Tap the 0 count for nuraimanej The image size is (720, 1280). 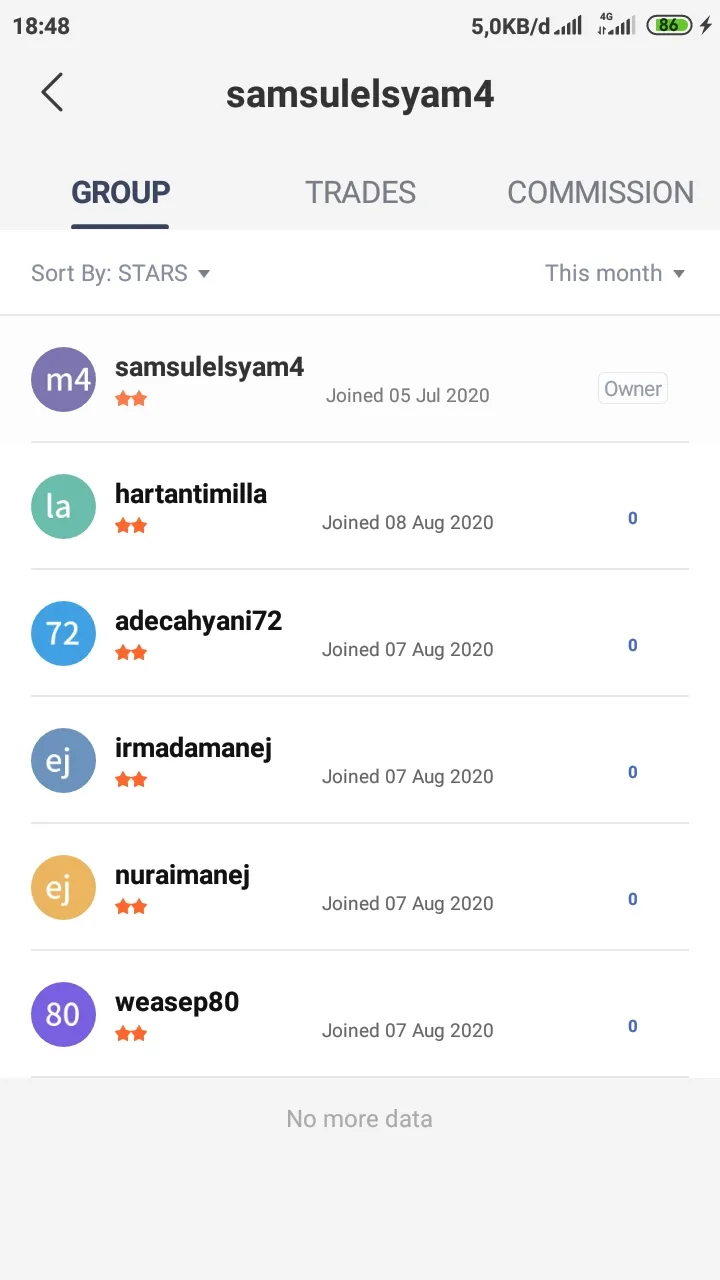click(x=632, y=899)
